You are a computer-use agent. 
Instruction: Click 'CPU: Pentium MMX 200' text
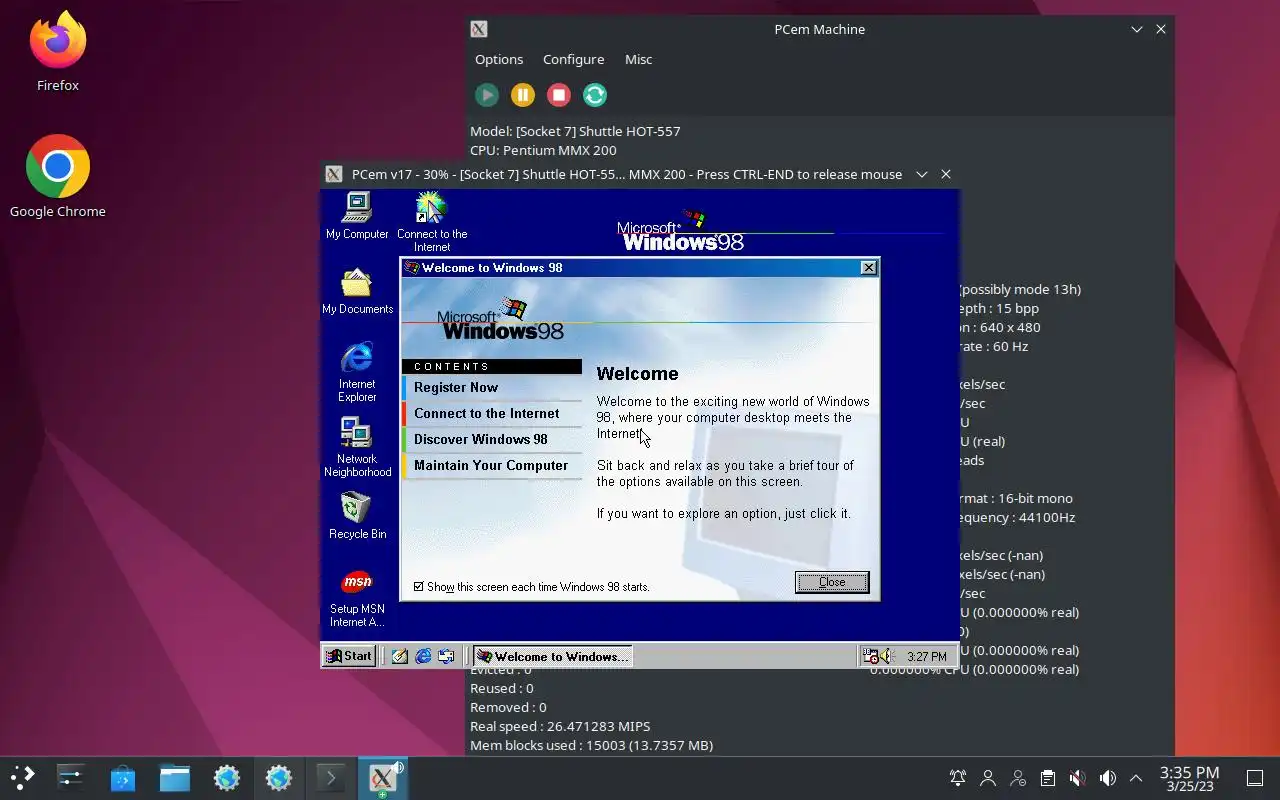(x=543, y=150)
